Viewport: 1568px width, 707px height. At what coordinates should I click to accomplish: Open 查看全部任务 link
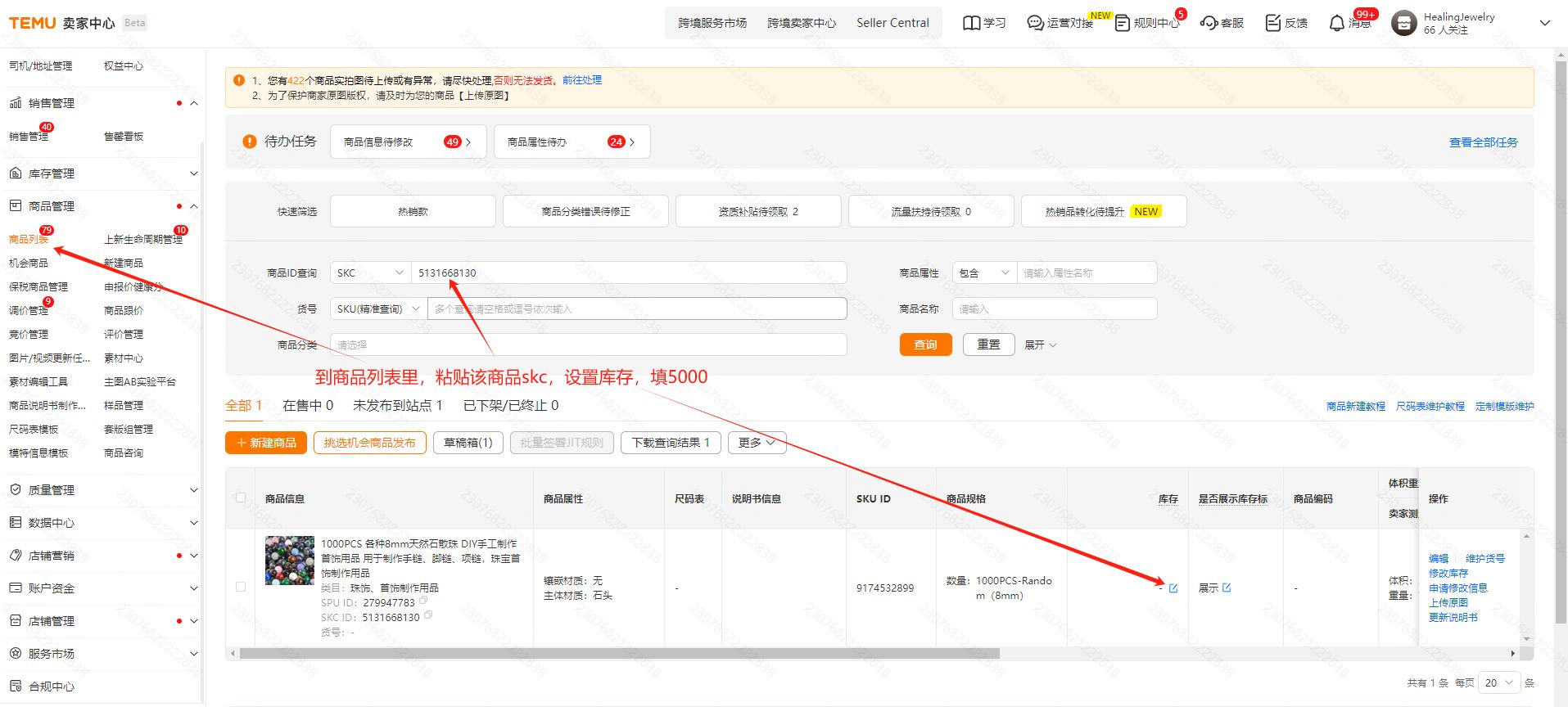tap(1483, 142)
